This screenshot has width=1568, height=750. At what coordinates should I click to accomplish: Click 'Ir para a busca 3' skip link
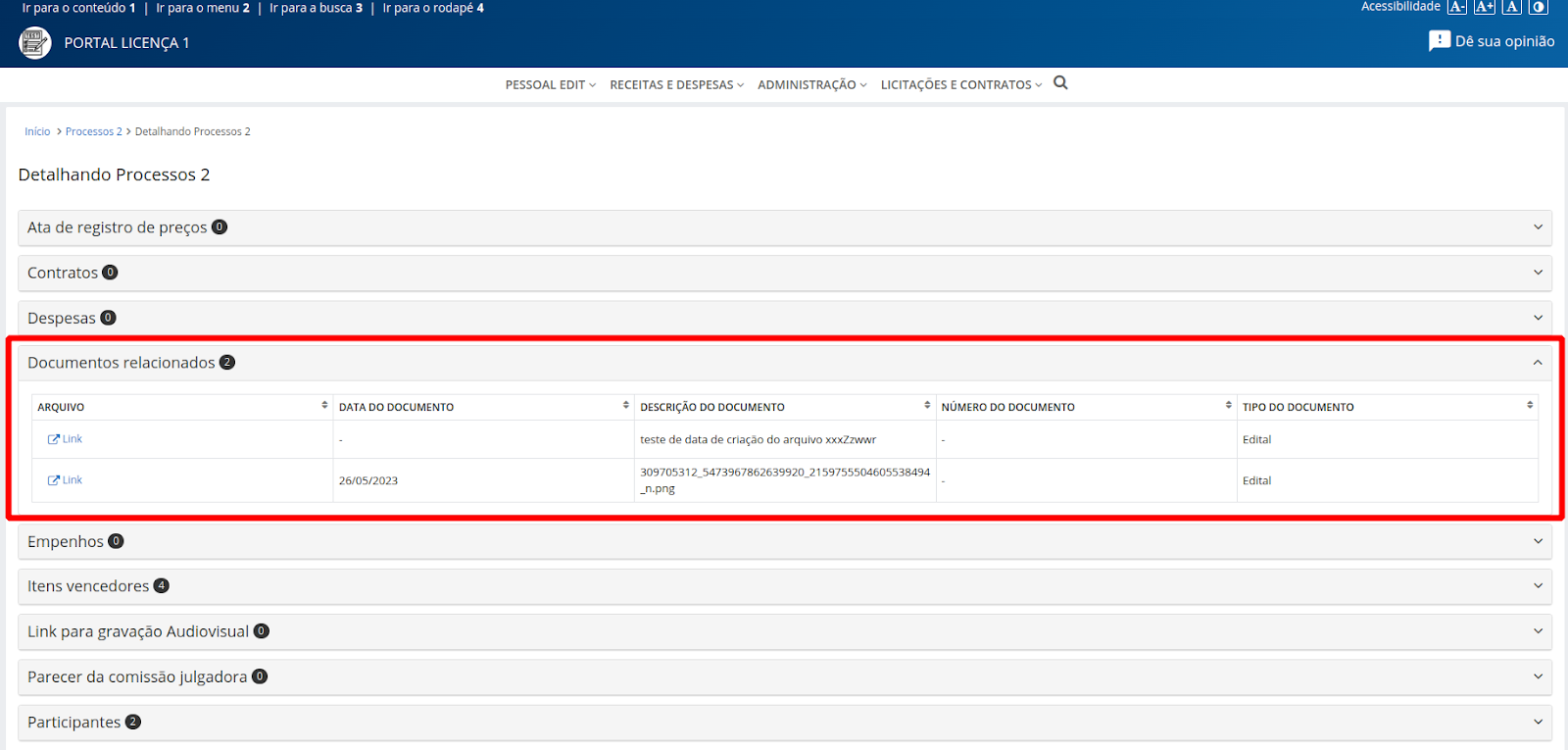pyautogui.click(x=316, y=8)
